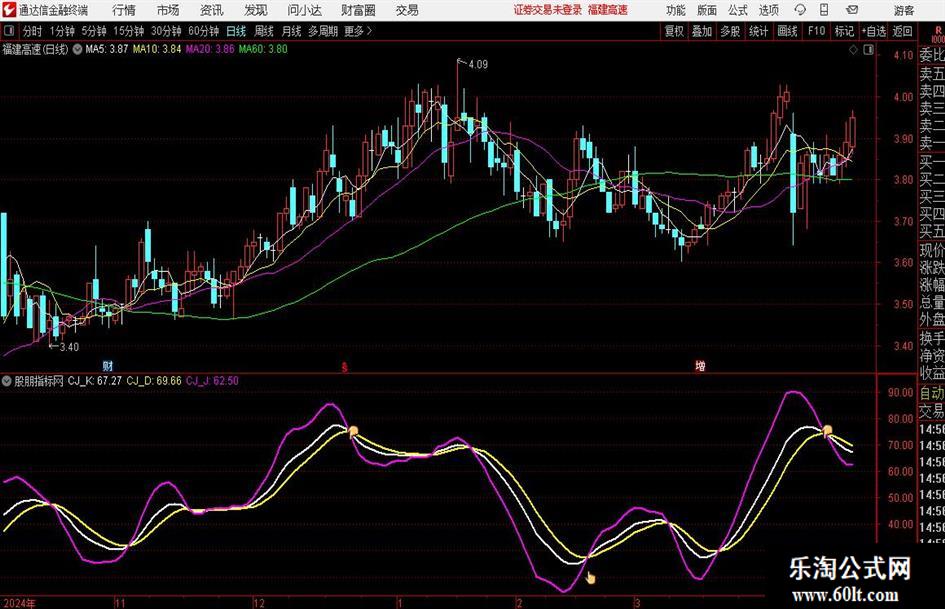945x609 pixels.
Task: Click the 福建高速 stock name in title bar
Action: (608, 10)
